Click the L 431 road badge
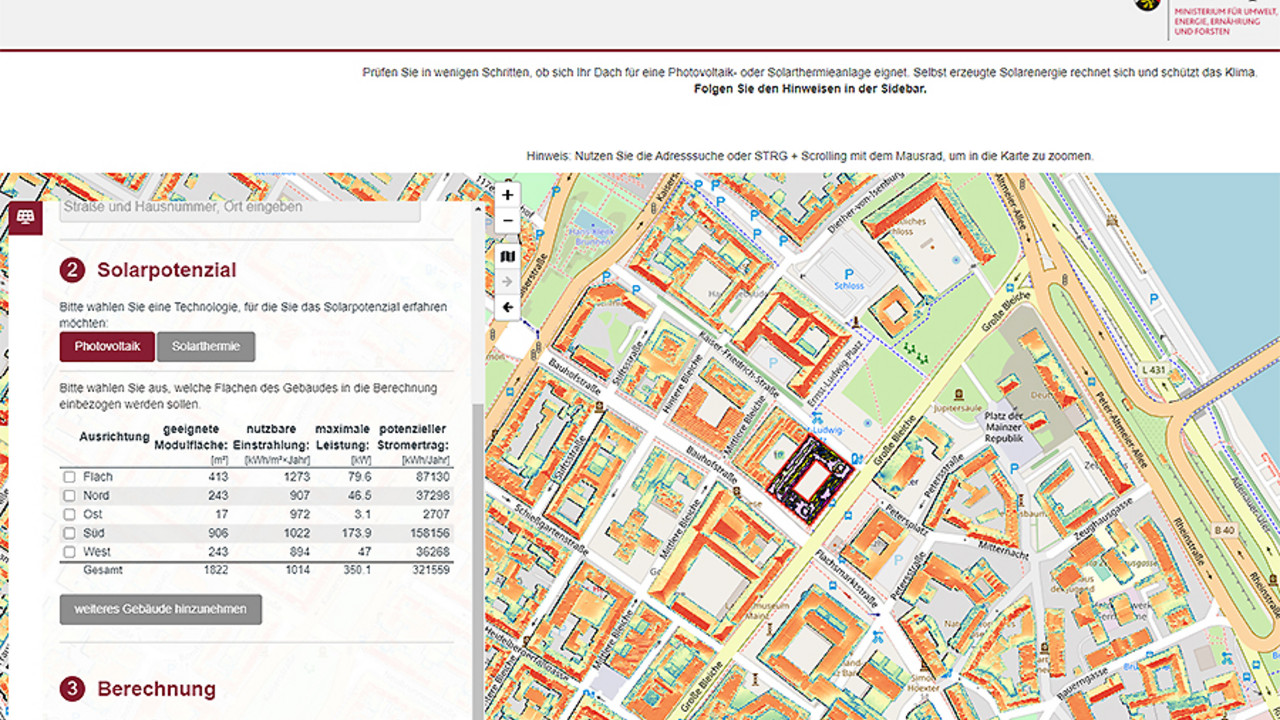 pyautogui.click(x=1155, y=370)
